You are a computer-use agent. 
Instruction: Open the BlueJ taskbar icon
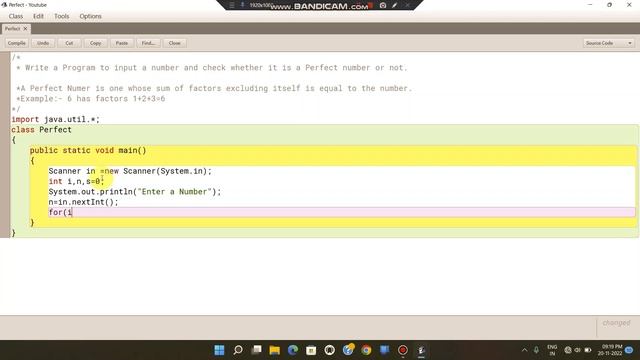pyautogui.click(x=421, y=350)
